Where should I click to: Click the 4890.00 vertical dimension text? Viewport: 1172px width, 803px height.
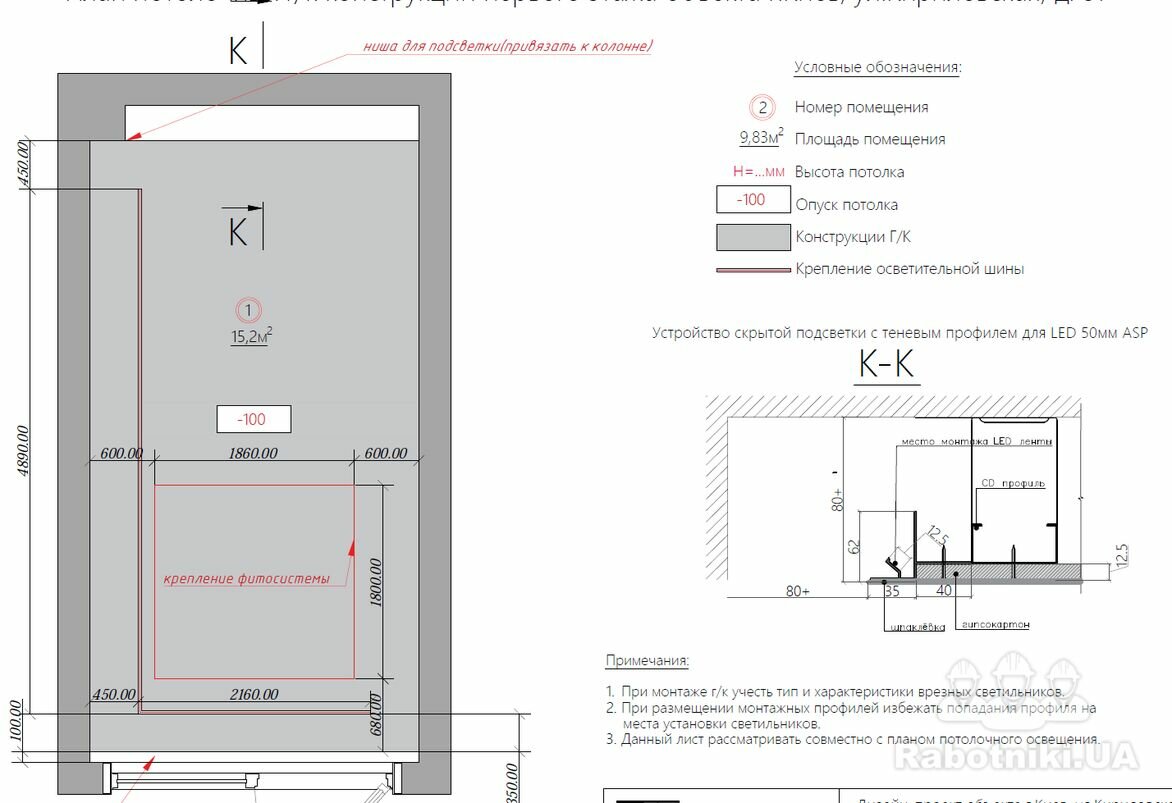coord(23,465)
